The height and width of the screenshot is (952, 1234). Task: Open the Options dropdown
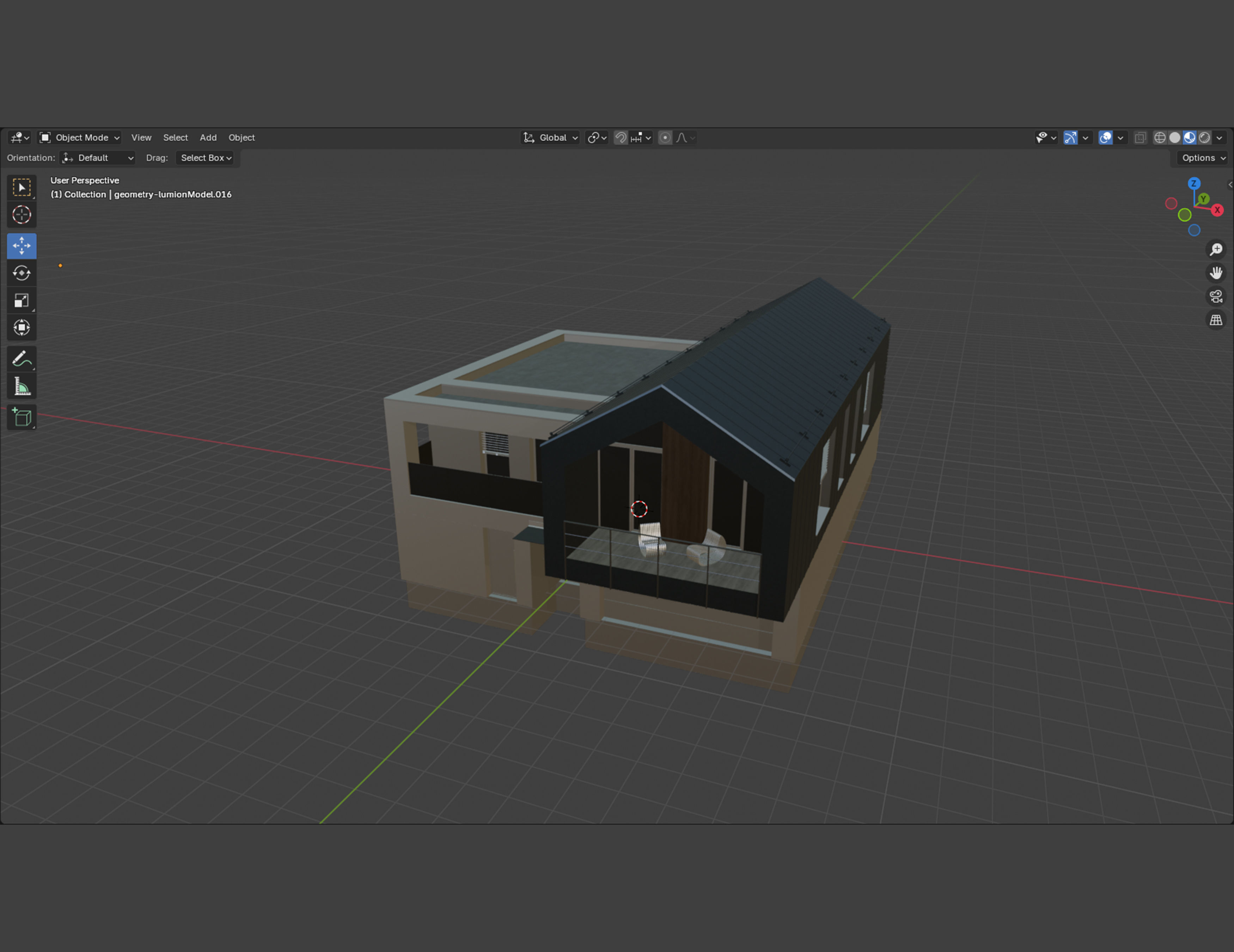(1203, 158)
